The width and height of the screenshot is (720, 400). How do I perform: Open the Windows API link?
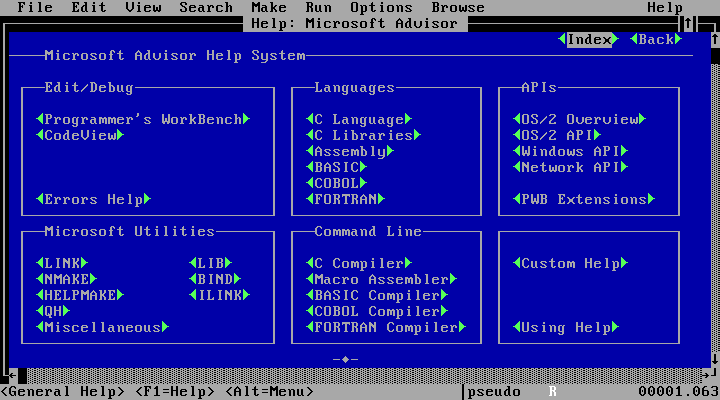[570, 151]
